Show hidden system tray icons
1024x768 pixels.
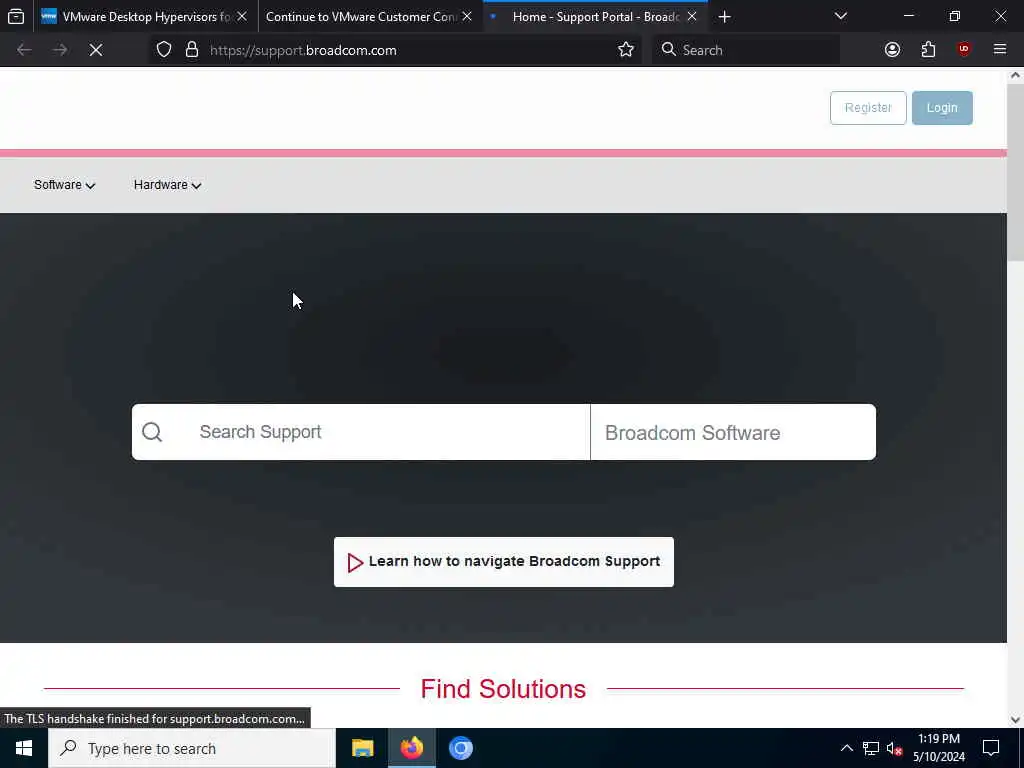(x=846, y=748)
